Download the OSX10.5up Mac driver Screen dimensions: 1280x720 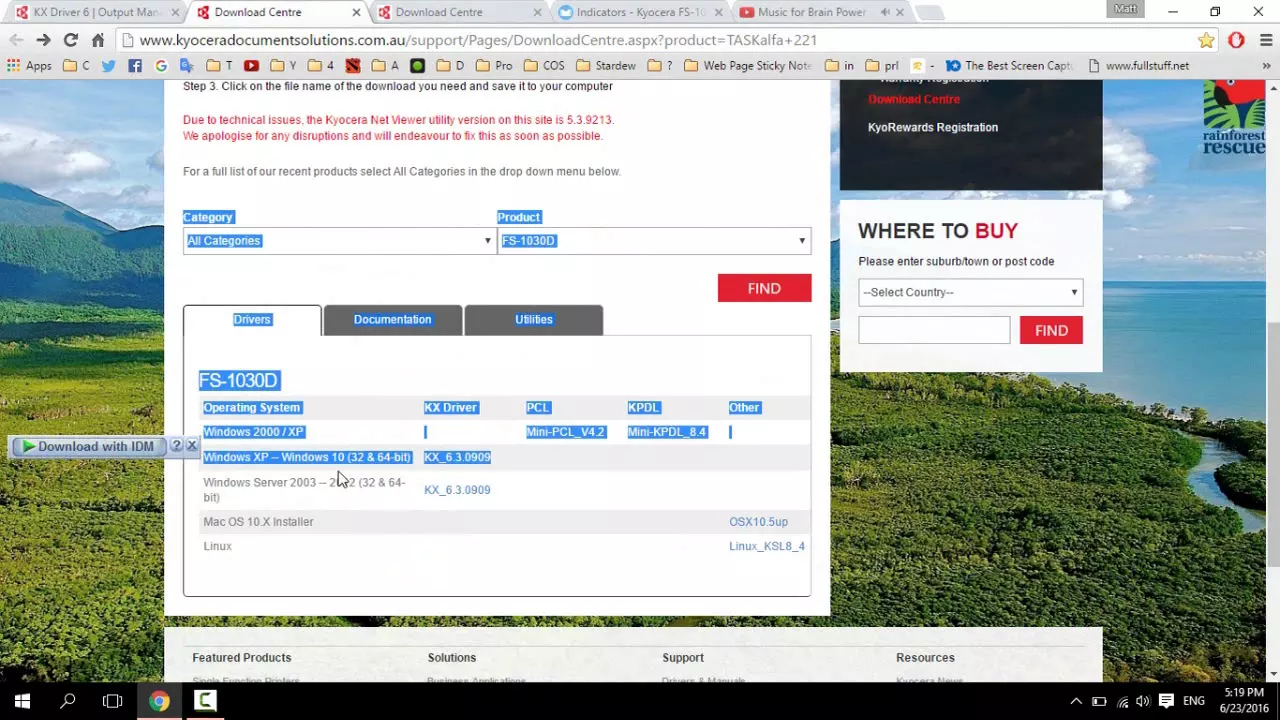(x=758, y=522)
